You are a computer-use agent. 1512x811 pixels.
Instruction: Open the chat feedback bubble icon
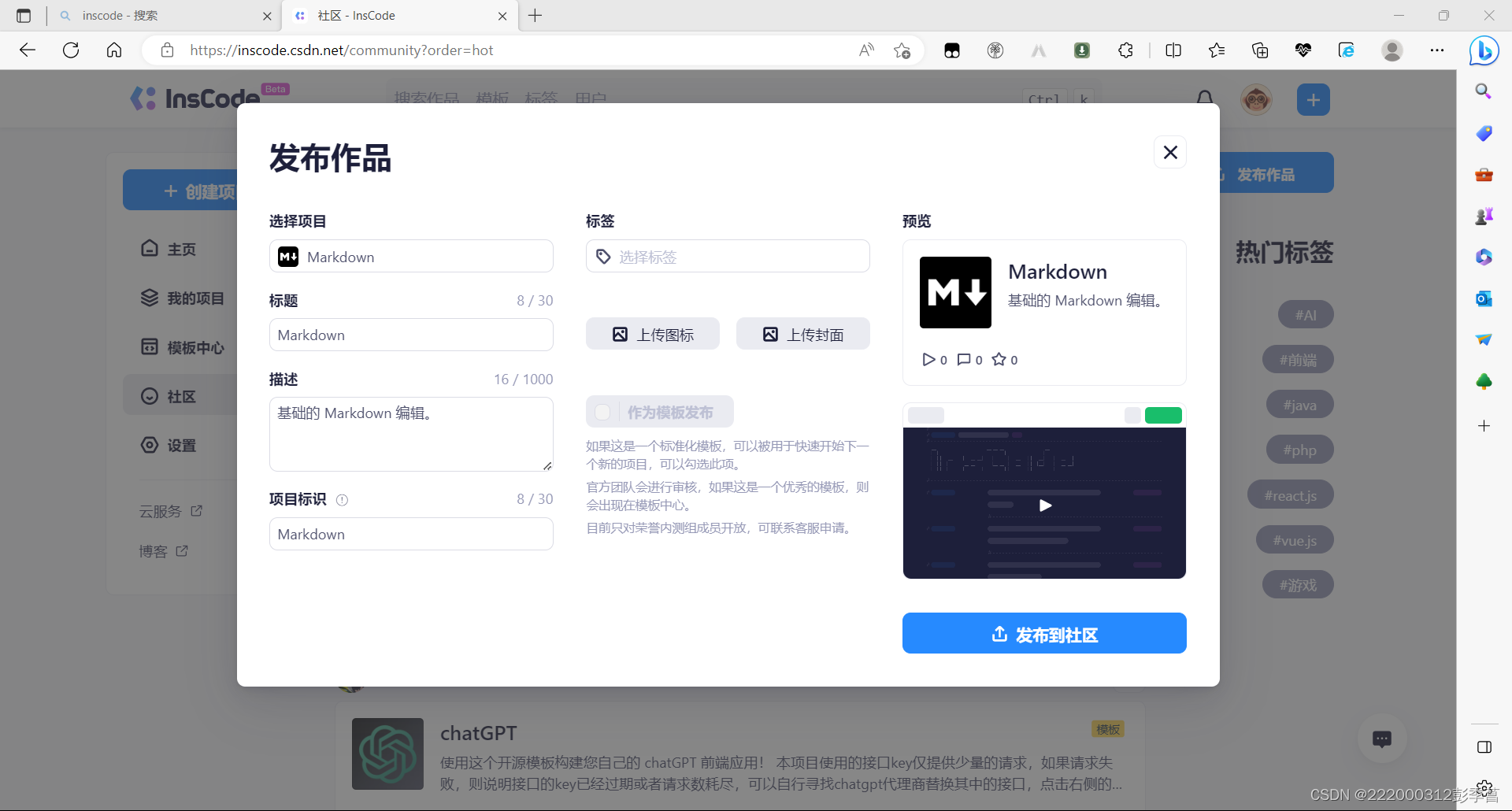[1381, 739]
